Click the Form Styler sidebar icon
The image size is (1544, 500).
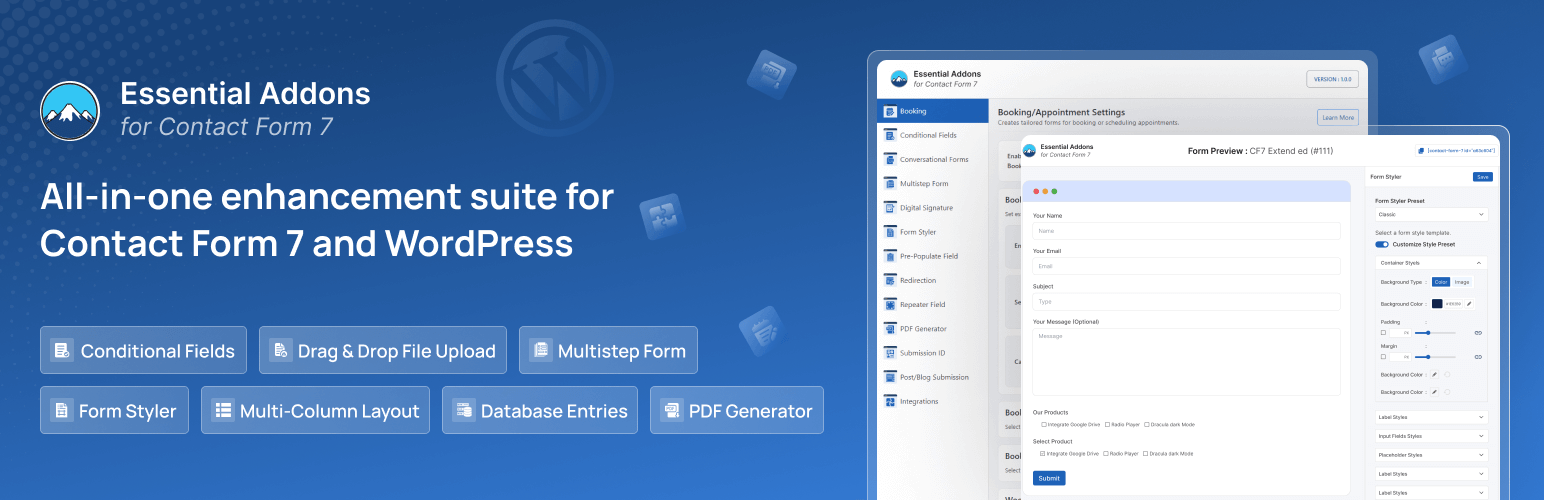[x=890, y=232]
